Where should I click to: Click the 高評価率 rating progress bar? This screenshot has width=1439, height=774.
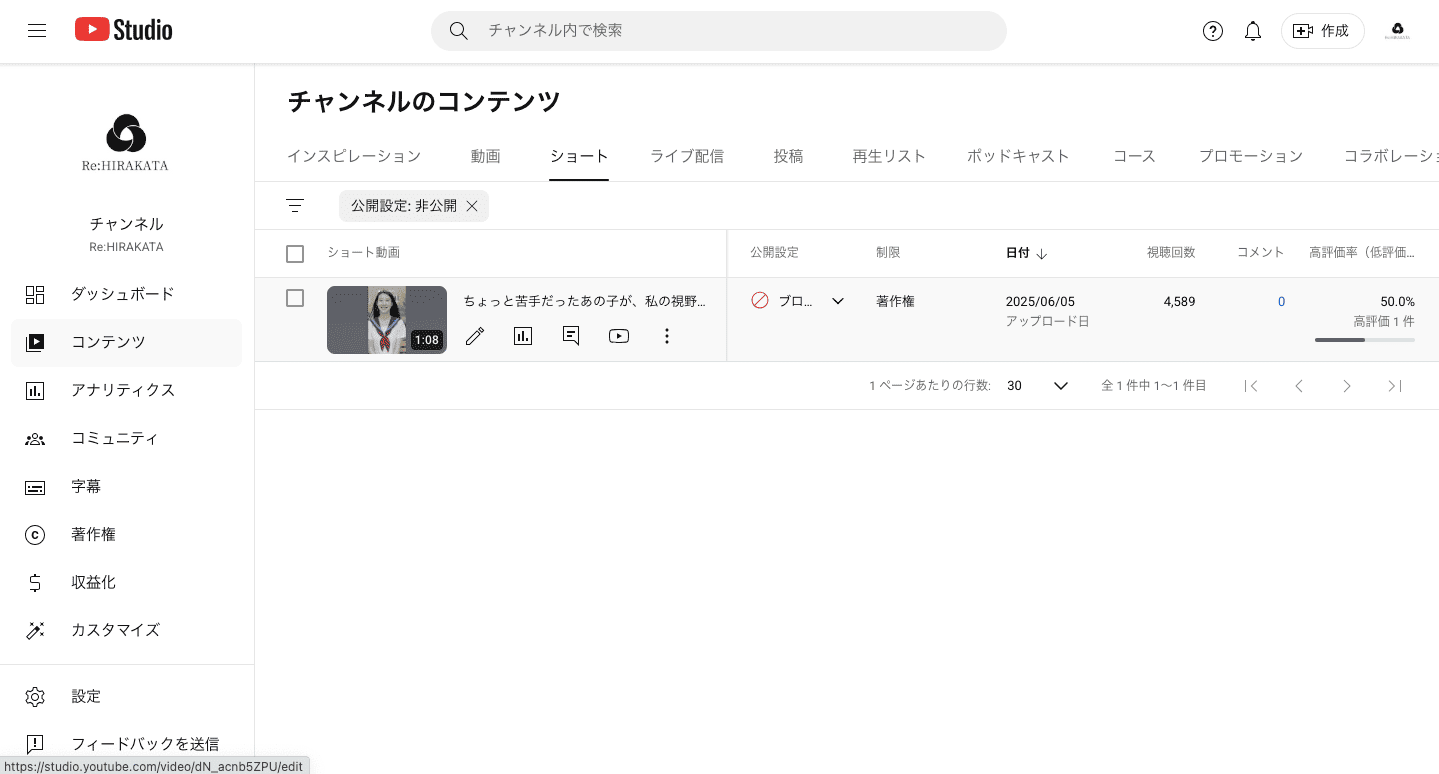point(1364,340)
